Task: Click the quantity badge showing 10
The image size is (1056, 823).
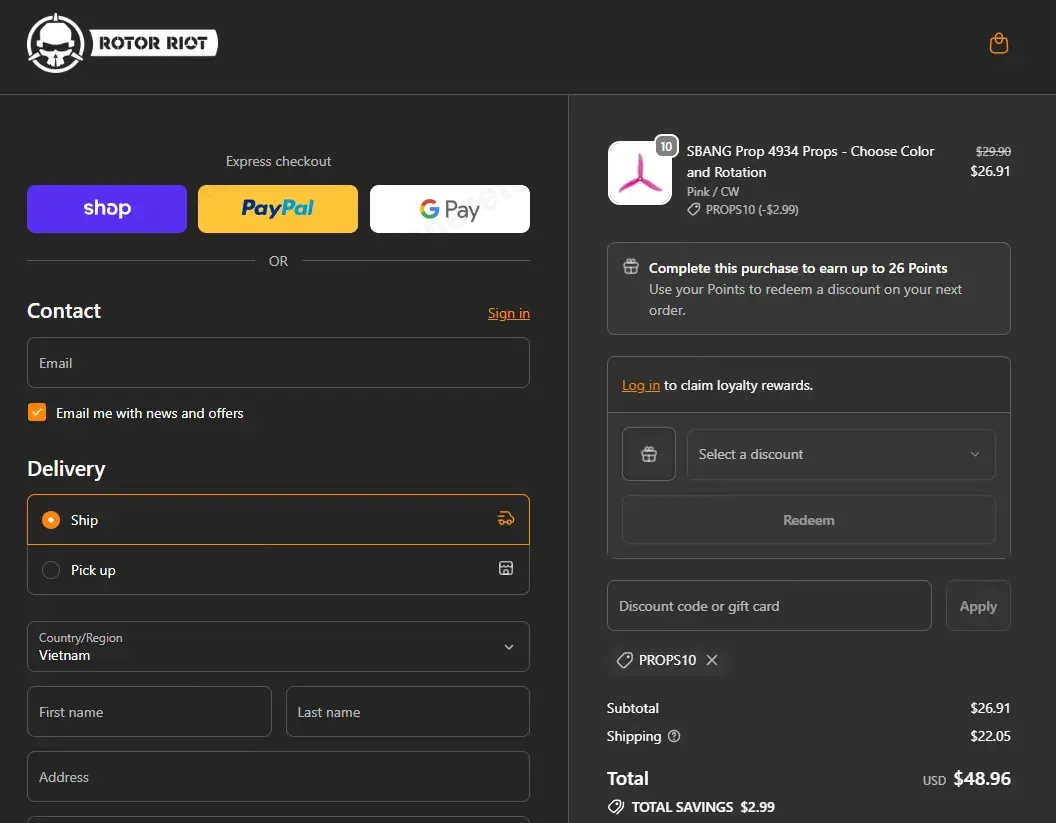Action: (x=666, y=146)
